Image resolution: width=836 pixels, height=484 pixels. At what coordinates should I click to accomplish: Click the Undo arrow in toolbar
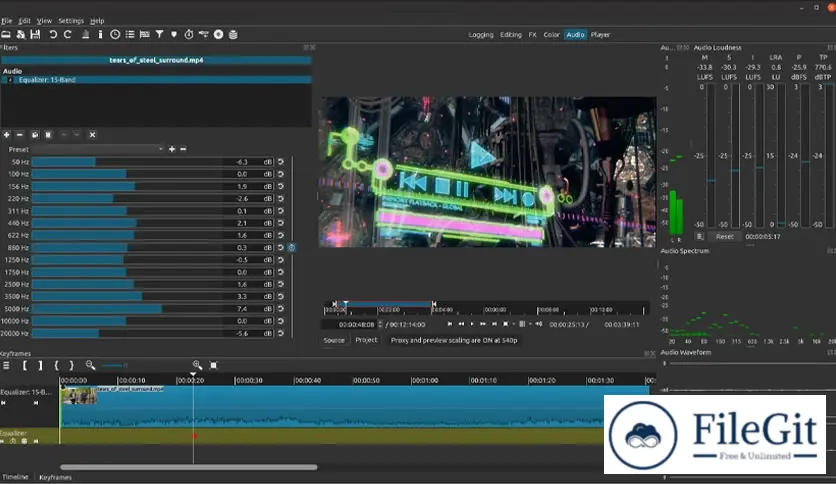[x=53, y=35]
